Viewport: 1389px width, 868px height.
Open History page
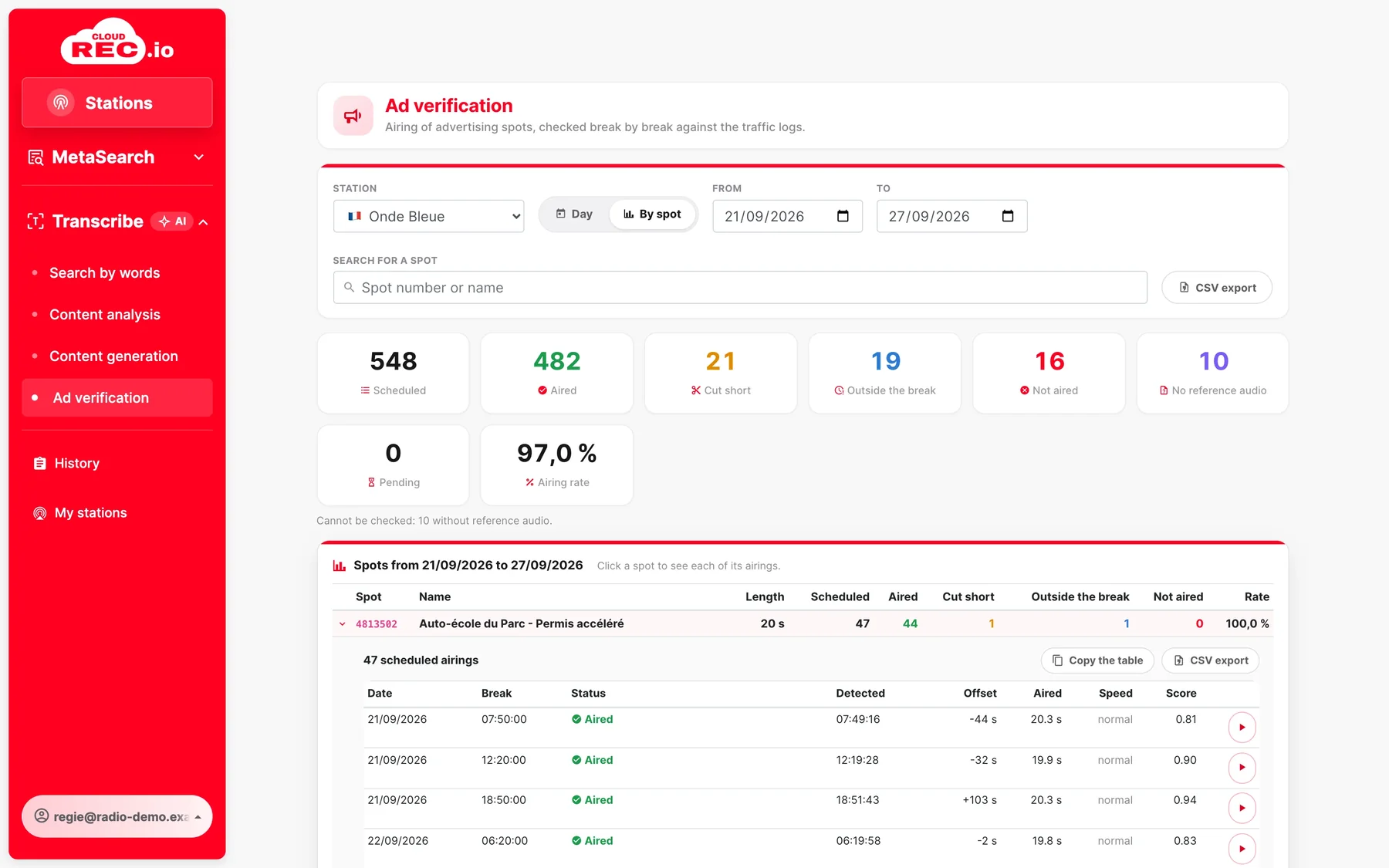pos(76,464)
